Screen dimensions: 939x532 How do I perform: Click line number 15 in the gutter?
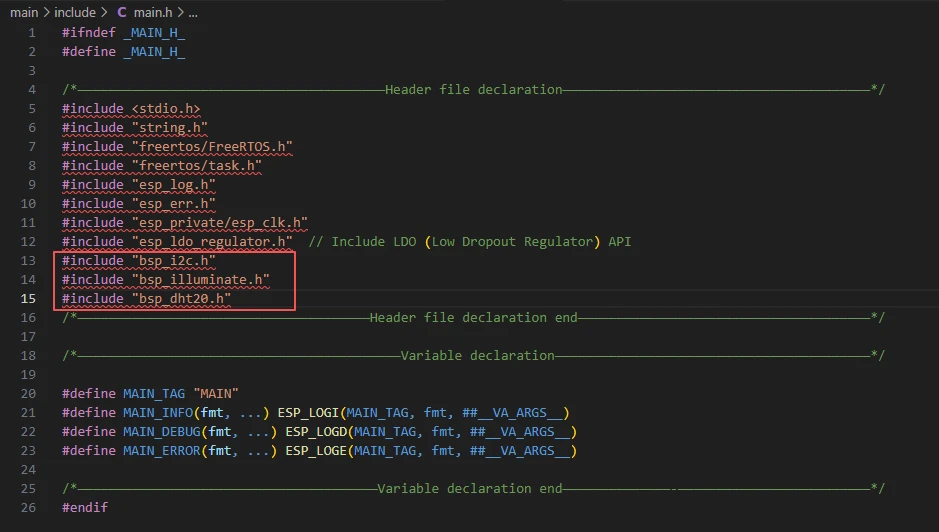pos(29,299)
